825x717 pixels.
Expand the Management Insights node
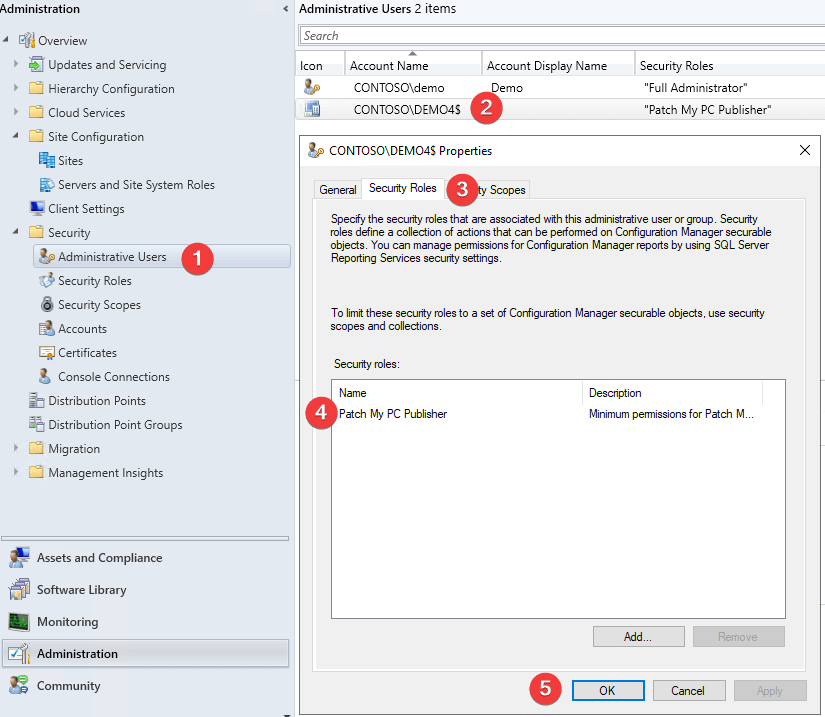(x=16, y=472)
